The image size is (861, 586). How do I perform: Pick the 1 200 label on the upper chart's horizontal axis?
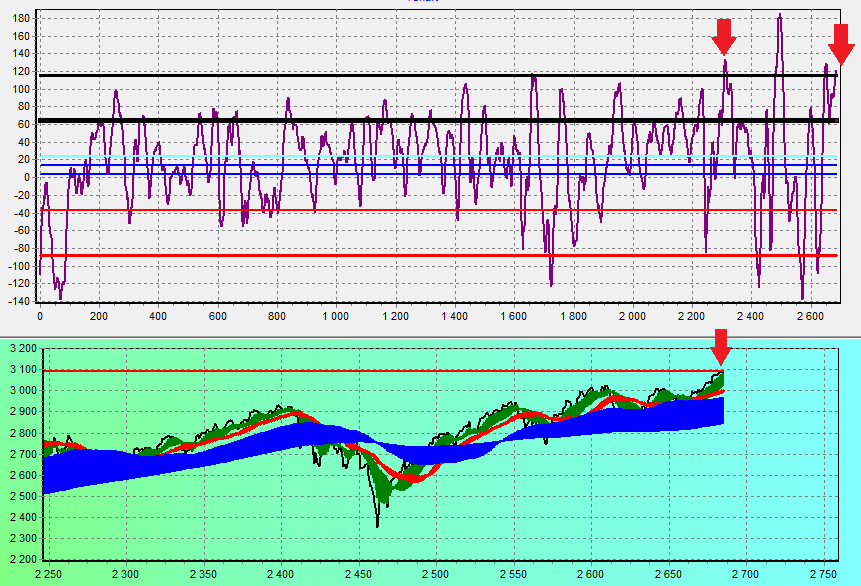395,316
